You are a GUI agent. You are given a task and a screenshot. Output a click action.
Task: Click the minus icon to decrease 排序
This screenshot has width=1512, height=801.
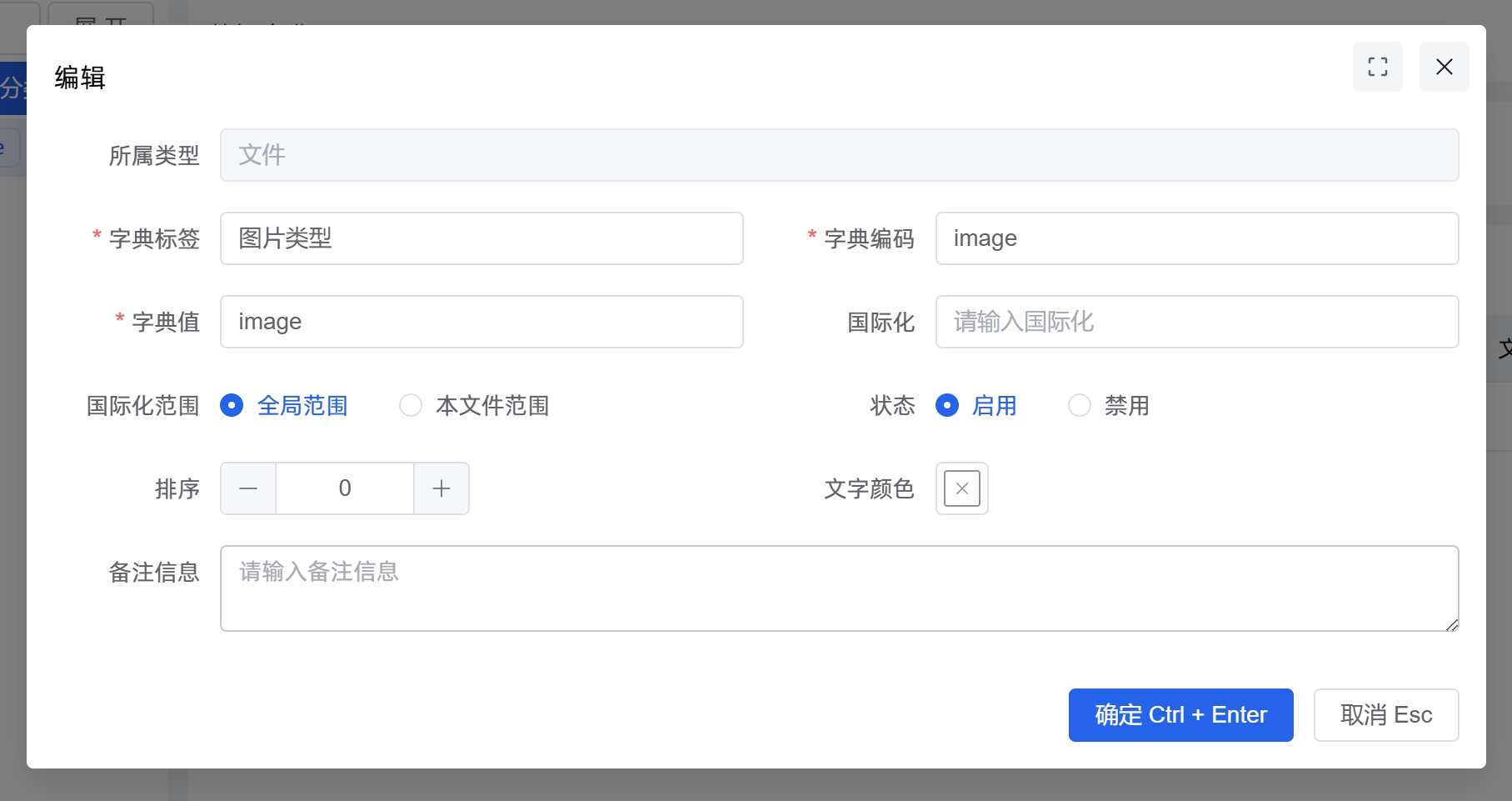247,488
